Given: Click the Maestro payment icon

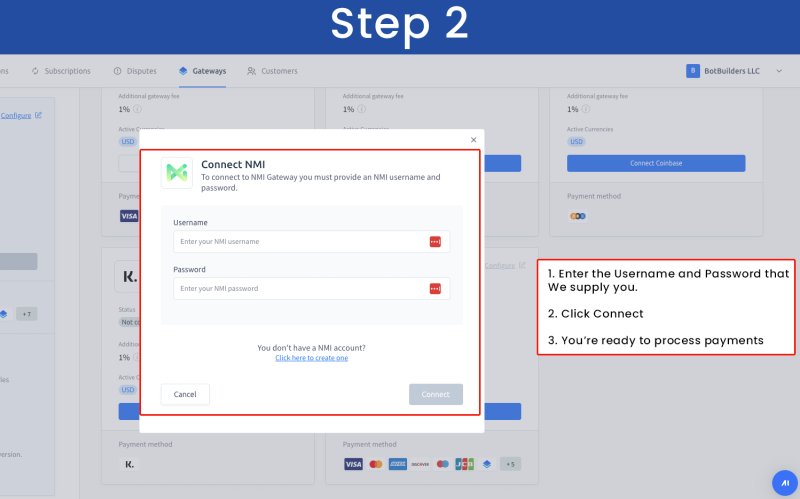Looking at the screenshot, I should 443,464.
